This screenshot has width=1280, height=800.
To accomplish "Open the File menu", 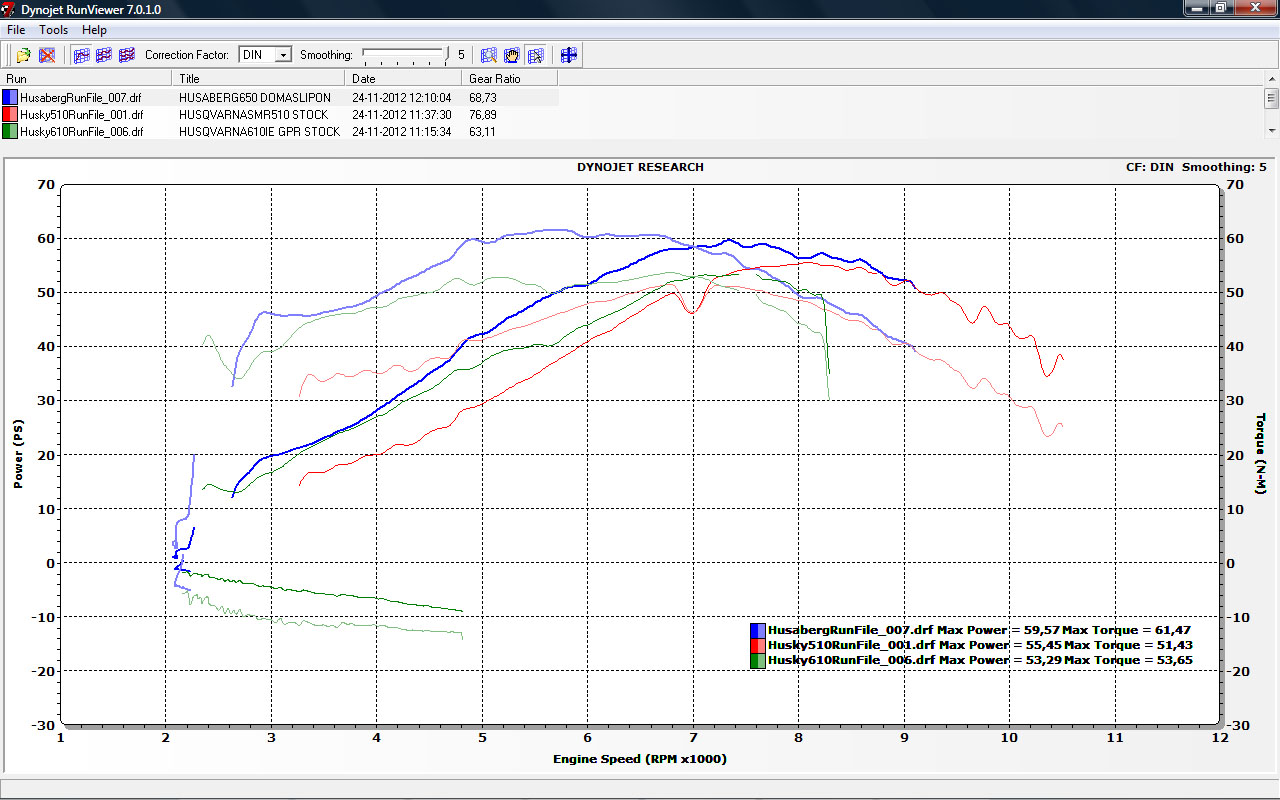I will click(16, 30).
